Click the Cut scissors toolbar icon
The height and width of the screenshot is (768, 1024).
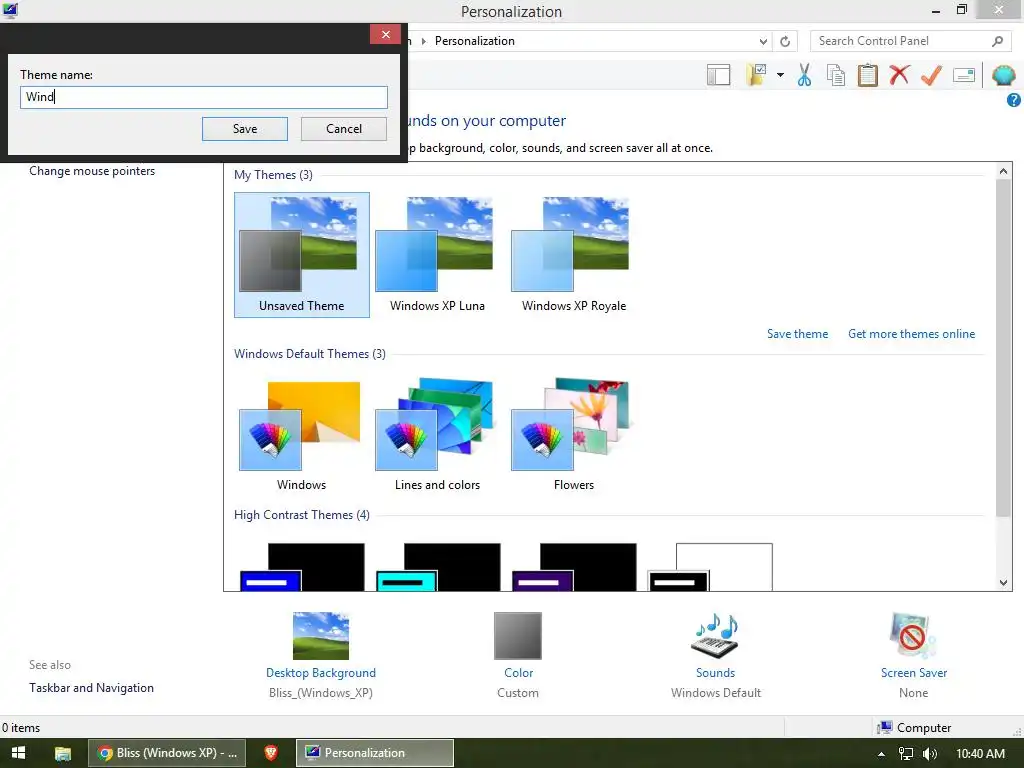coord(804,74)
